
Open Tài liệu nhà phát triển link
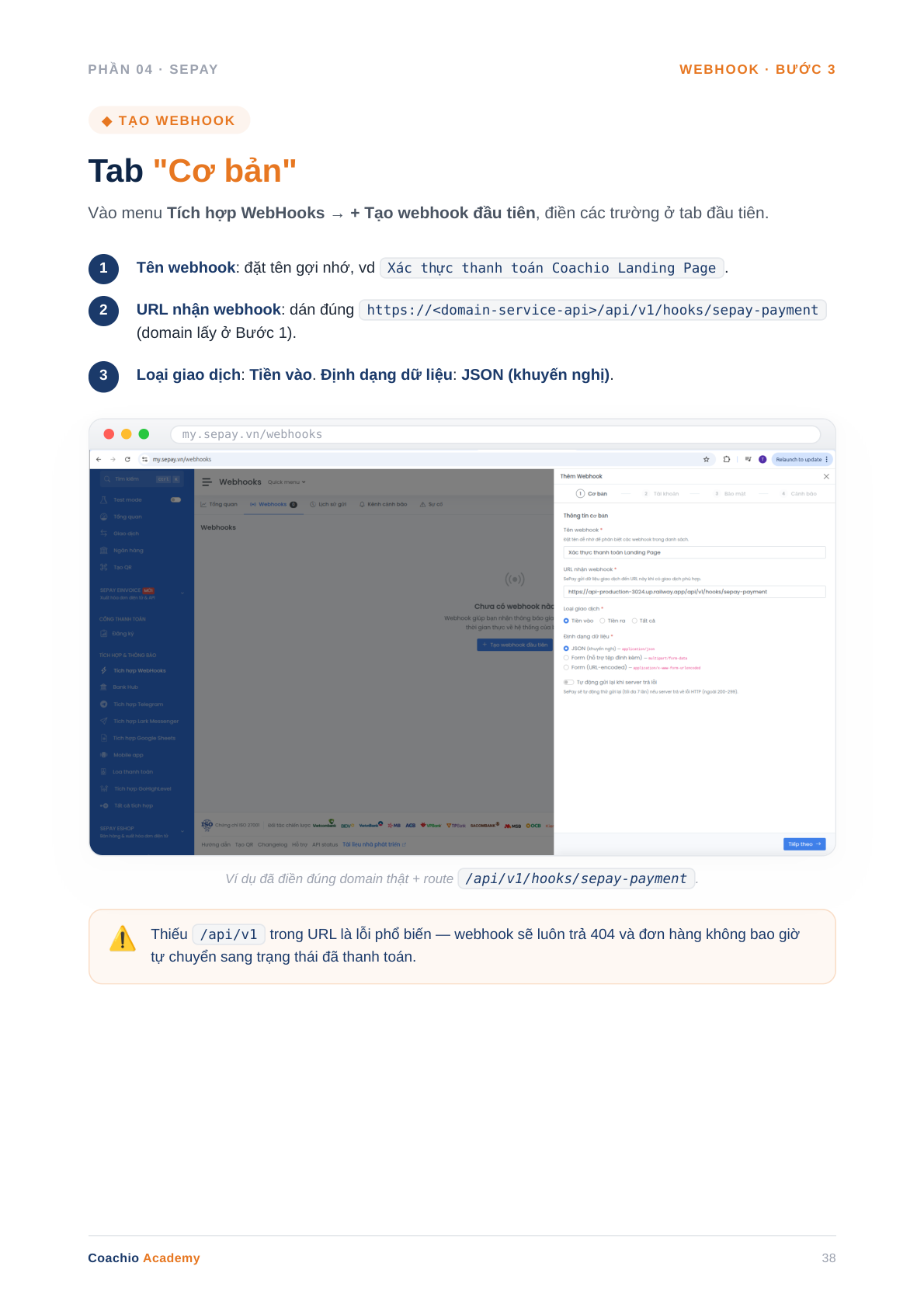(374, 845)
